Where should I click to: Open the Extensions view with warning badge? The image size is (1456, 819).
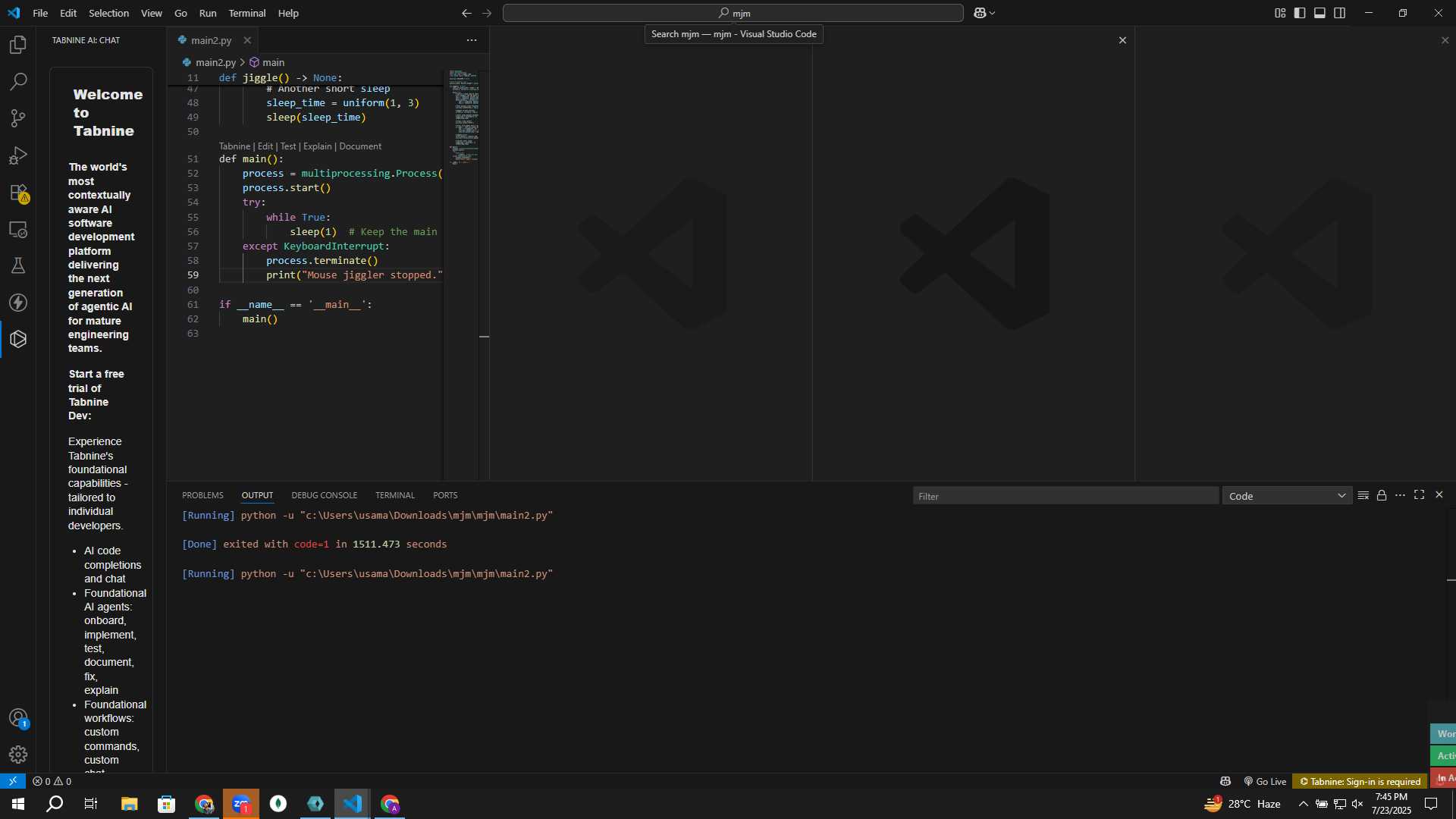(18, 193)
